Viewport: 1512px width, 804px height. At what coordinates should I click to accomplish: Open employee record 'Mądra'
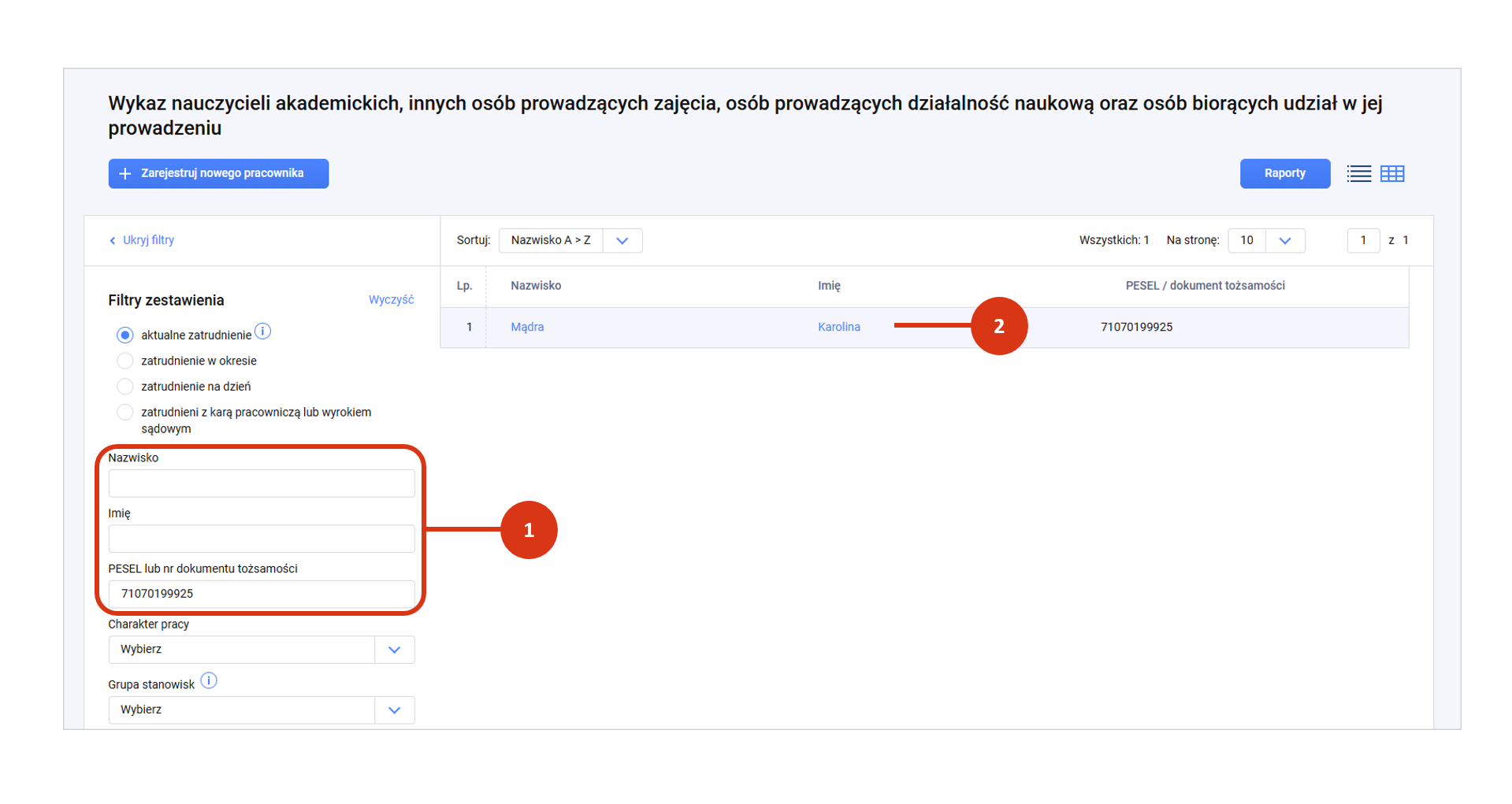pyautogui.click(x=527, y=328)
